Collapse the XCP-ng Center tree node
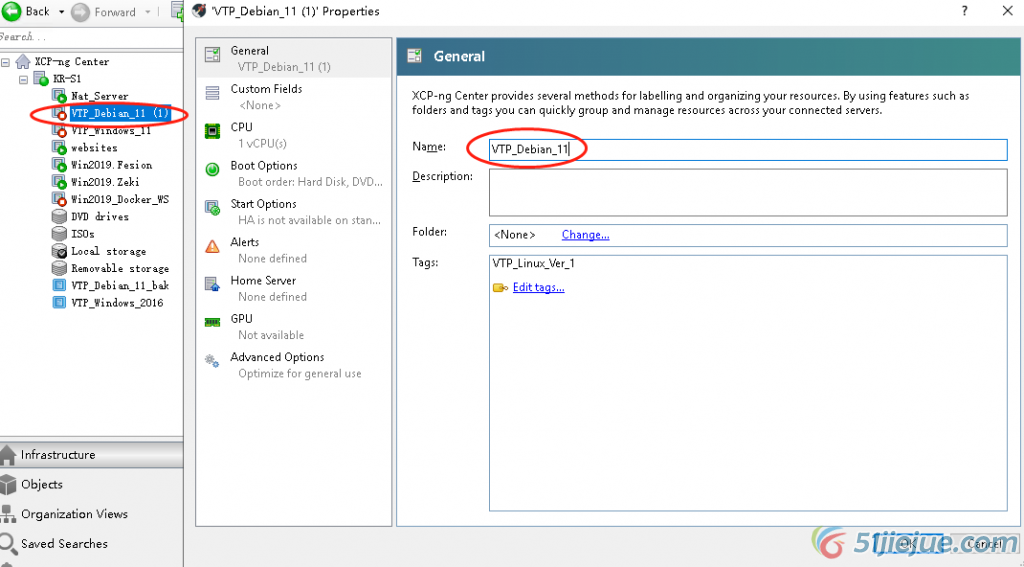This screenshot has width=1024, height=567. pos(7,62)
